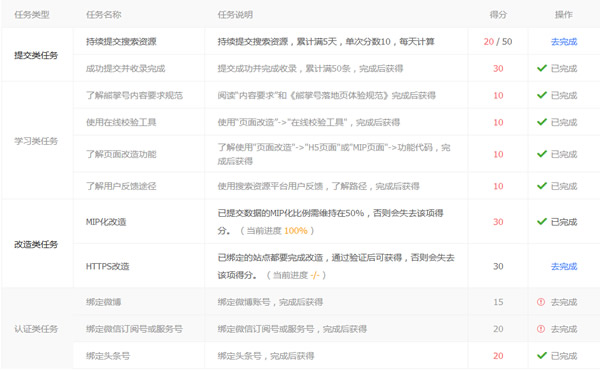600x371 pixels.
Task: Click task name MIP化改造
Action: (106, 222)
